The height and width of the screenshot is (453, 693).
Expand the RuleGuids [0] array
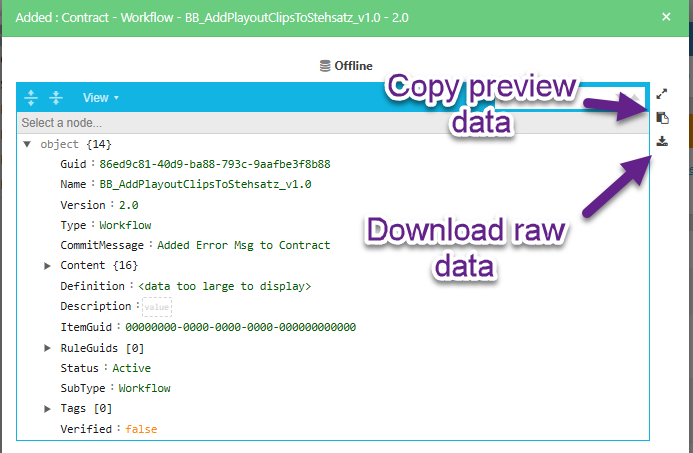coord(47,347)
